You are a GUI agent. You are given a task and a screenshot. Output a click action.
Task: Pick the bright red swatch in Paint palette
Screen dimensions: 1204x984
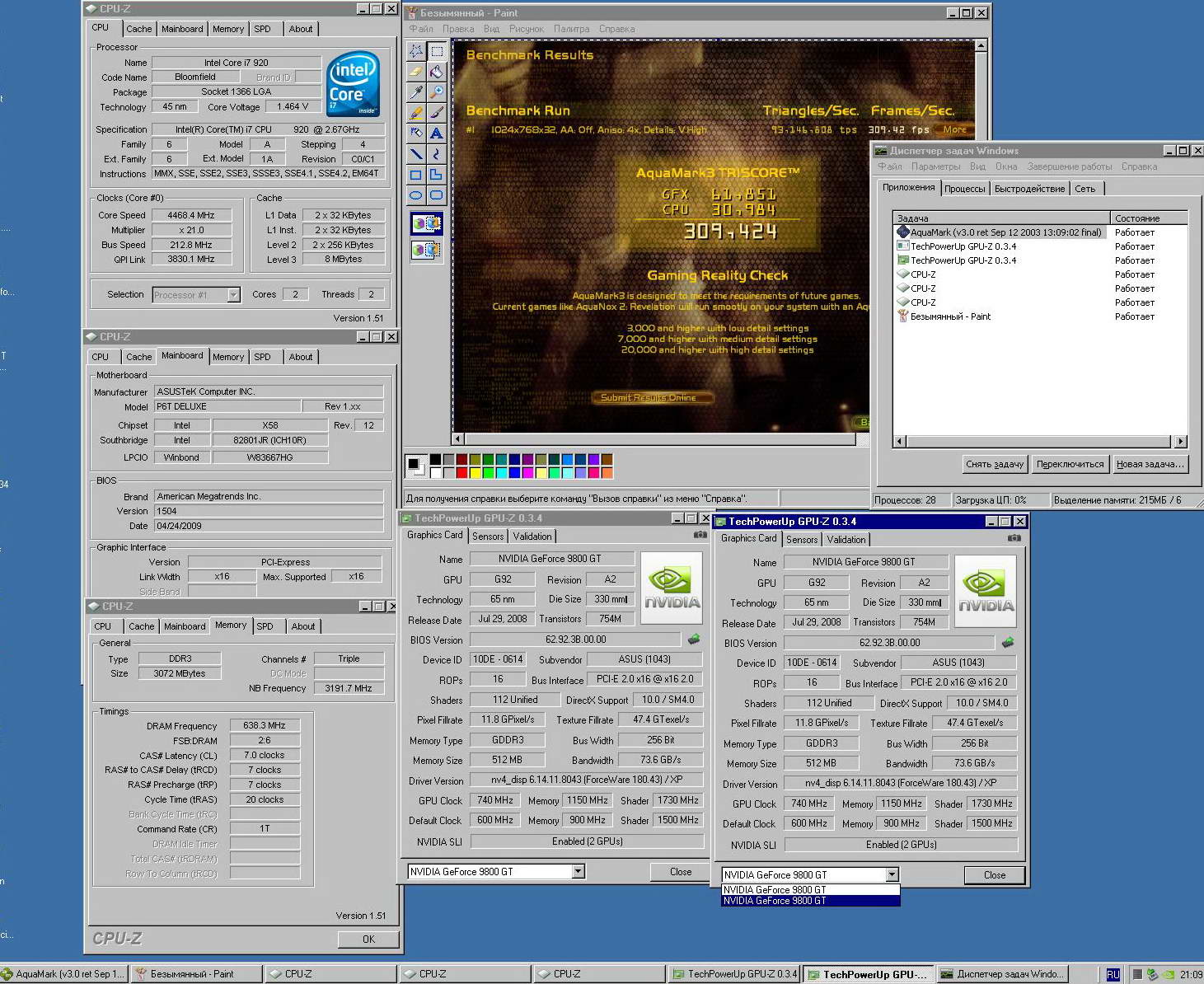[461, 473]
